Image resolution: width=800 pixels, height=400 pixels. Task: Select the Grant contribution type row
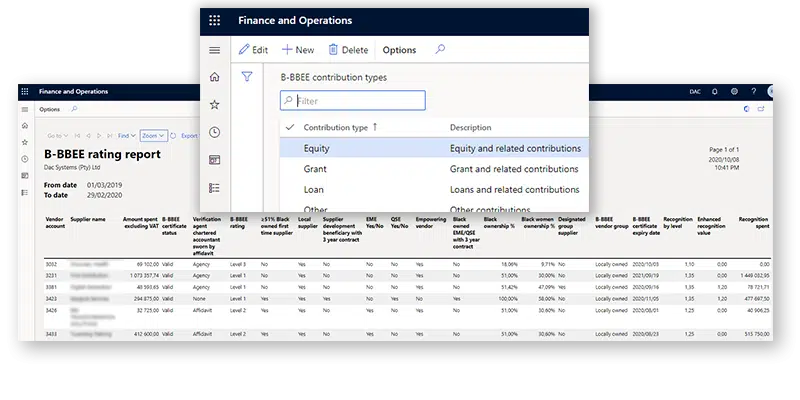pyautogui.click(x=315, y=169)
